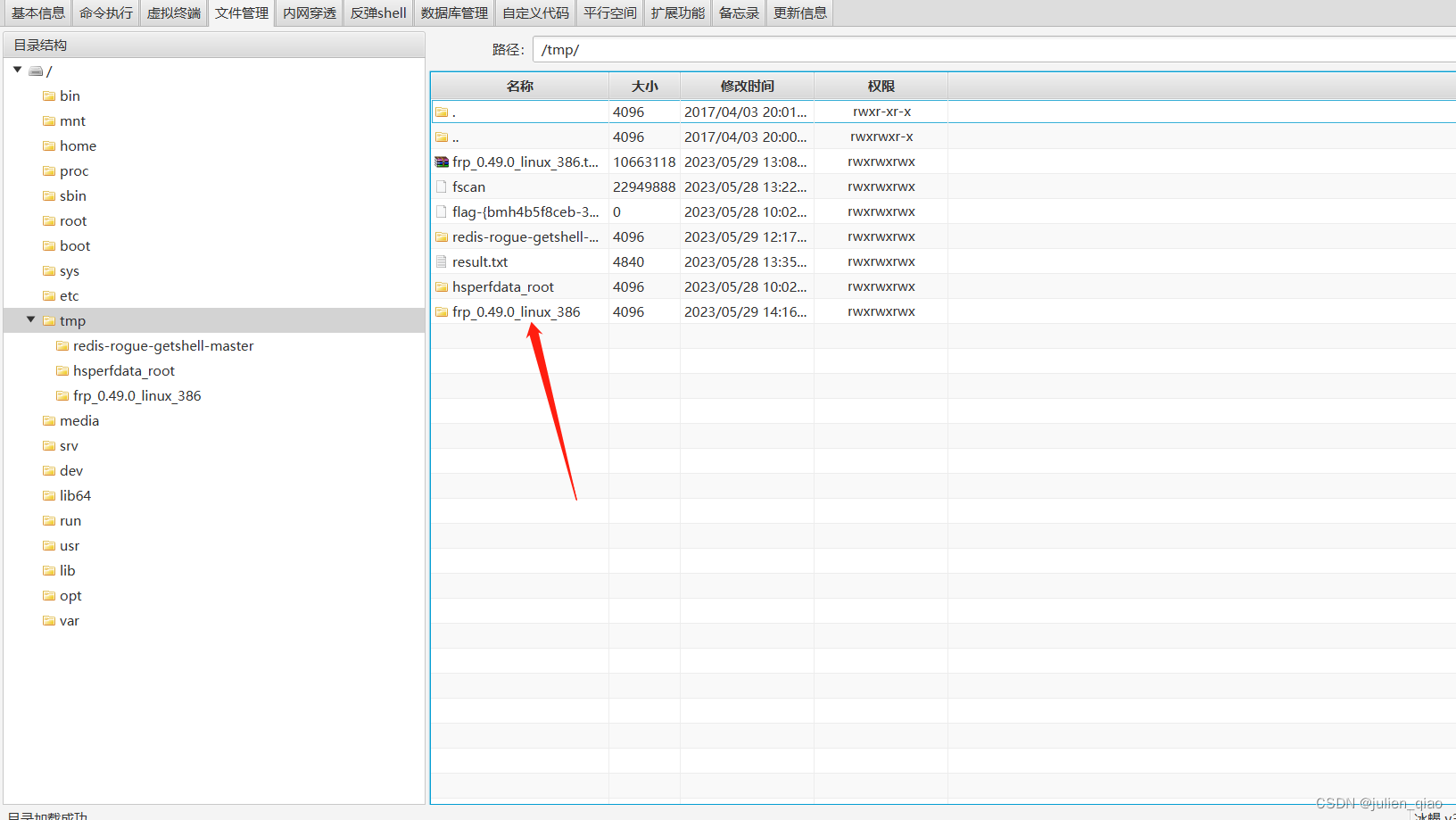The image size is (1456, 820).
Task: Select the current directory '.' row
Action: [x=943, y=112]
